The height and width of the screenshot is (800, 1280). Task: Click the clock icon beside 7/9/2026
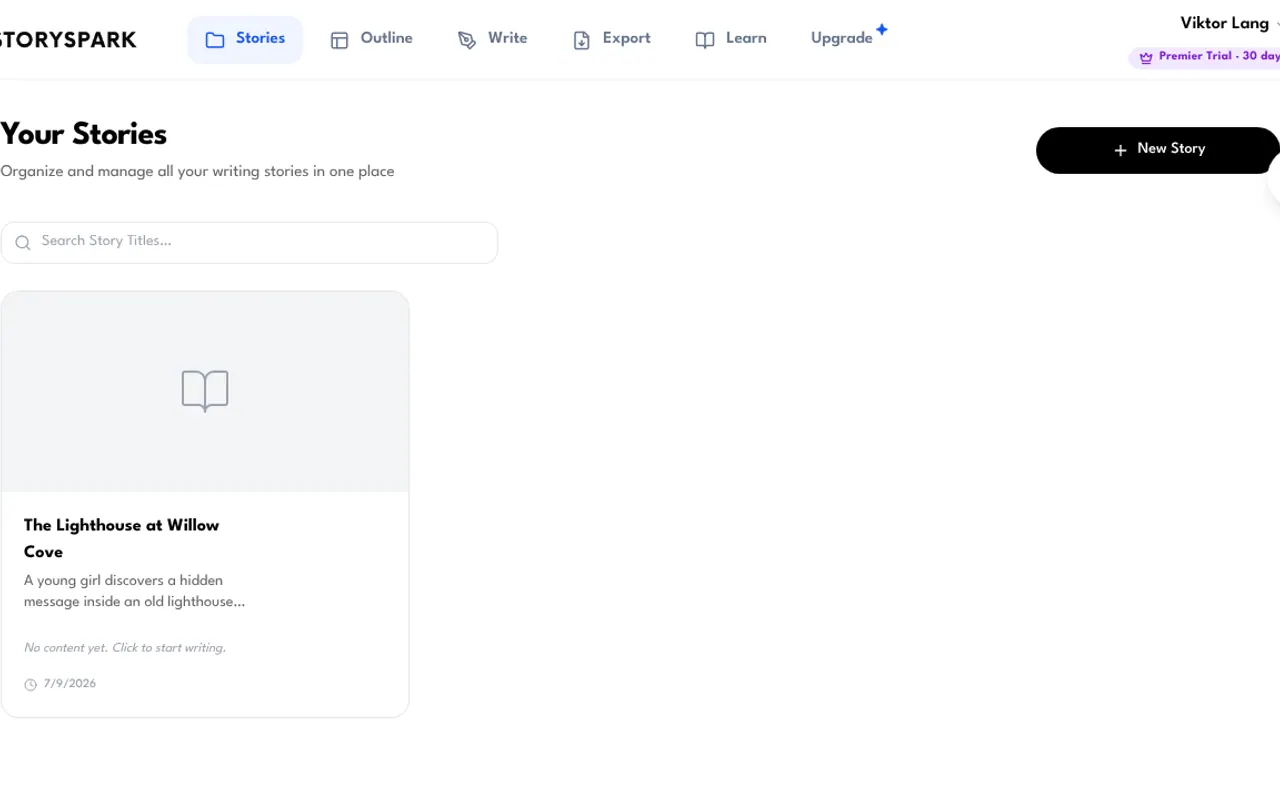point(30,685)
